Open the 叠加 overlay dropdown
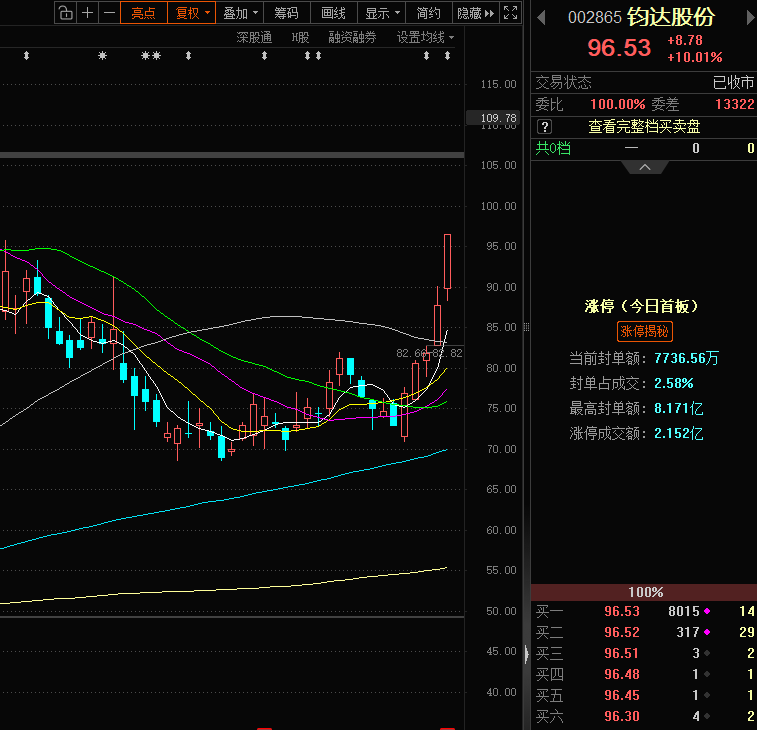 point(240,13)
